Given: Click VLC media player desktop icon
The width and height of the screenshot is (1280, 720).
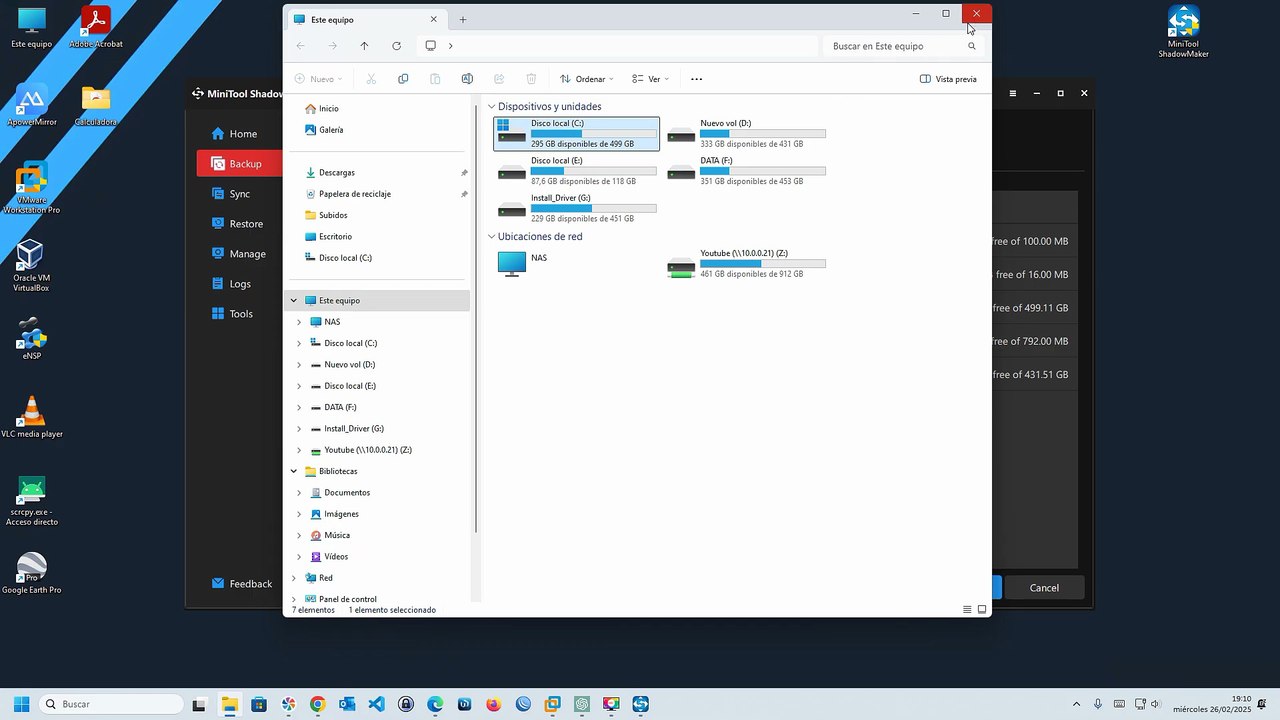Looking at the screenshot, I should (x=32, y=417).
